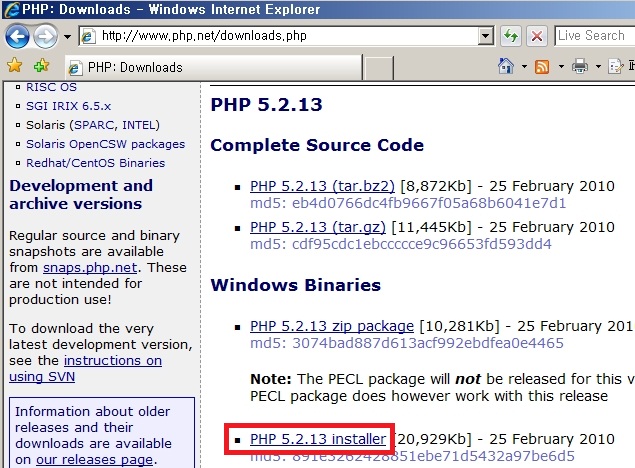Image resolution: width=635 pixels, height=468 pixels.
Task: Click the Refresh page icon
Action: [511, 36]
